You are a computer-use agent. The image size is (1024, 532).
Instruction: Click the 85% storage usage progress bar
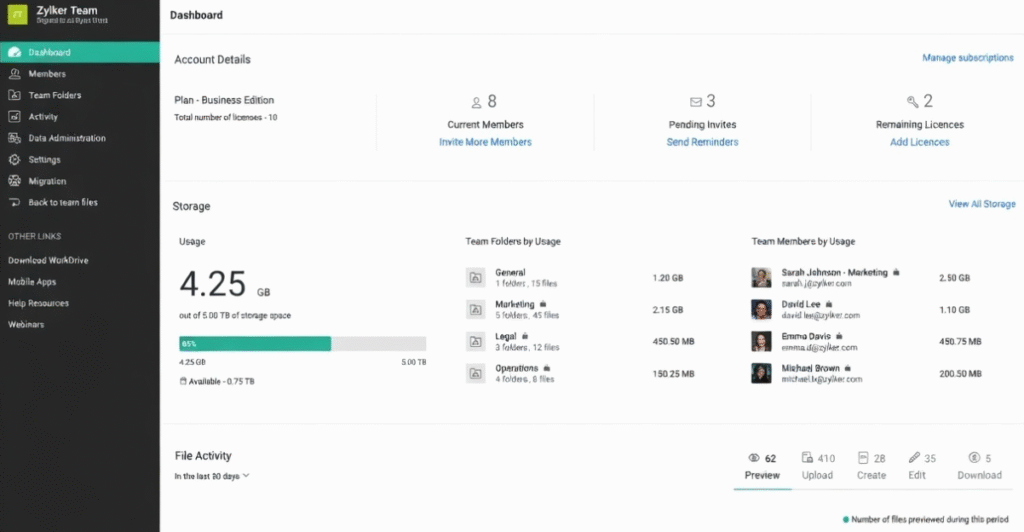pyautogui.click(x=302, y=343)
